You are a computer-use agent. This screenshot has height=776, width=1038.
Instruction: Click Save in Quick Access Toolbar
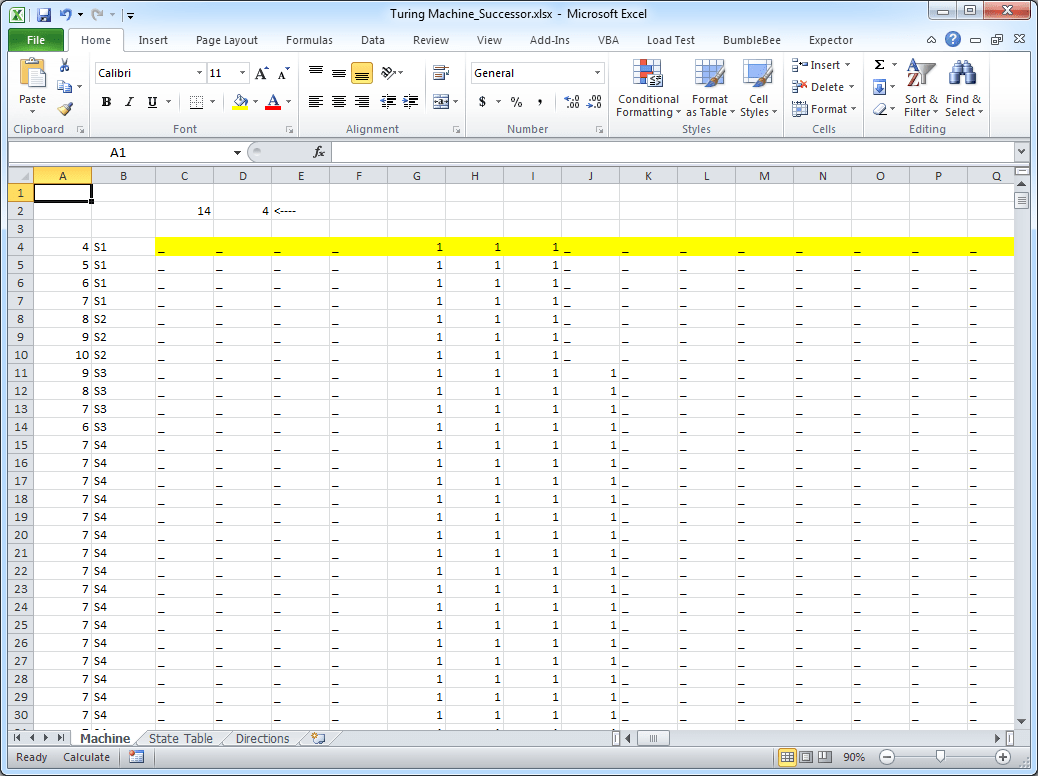point(44,15)
